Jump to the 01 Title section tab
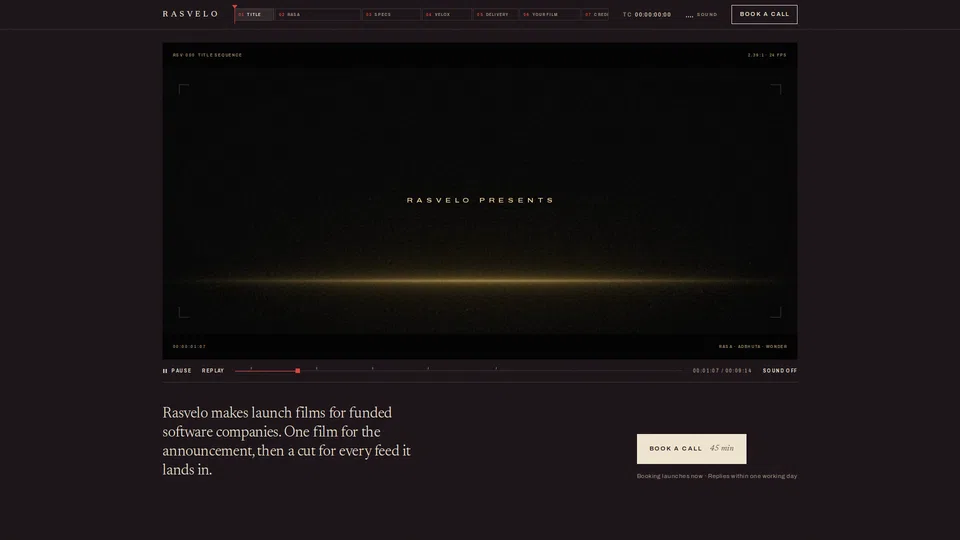This screenshot has height=540, width=960. pyautogui.click(x=254, y=14)
